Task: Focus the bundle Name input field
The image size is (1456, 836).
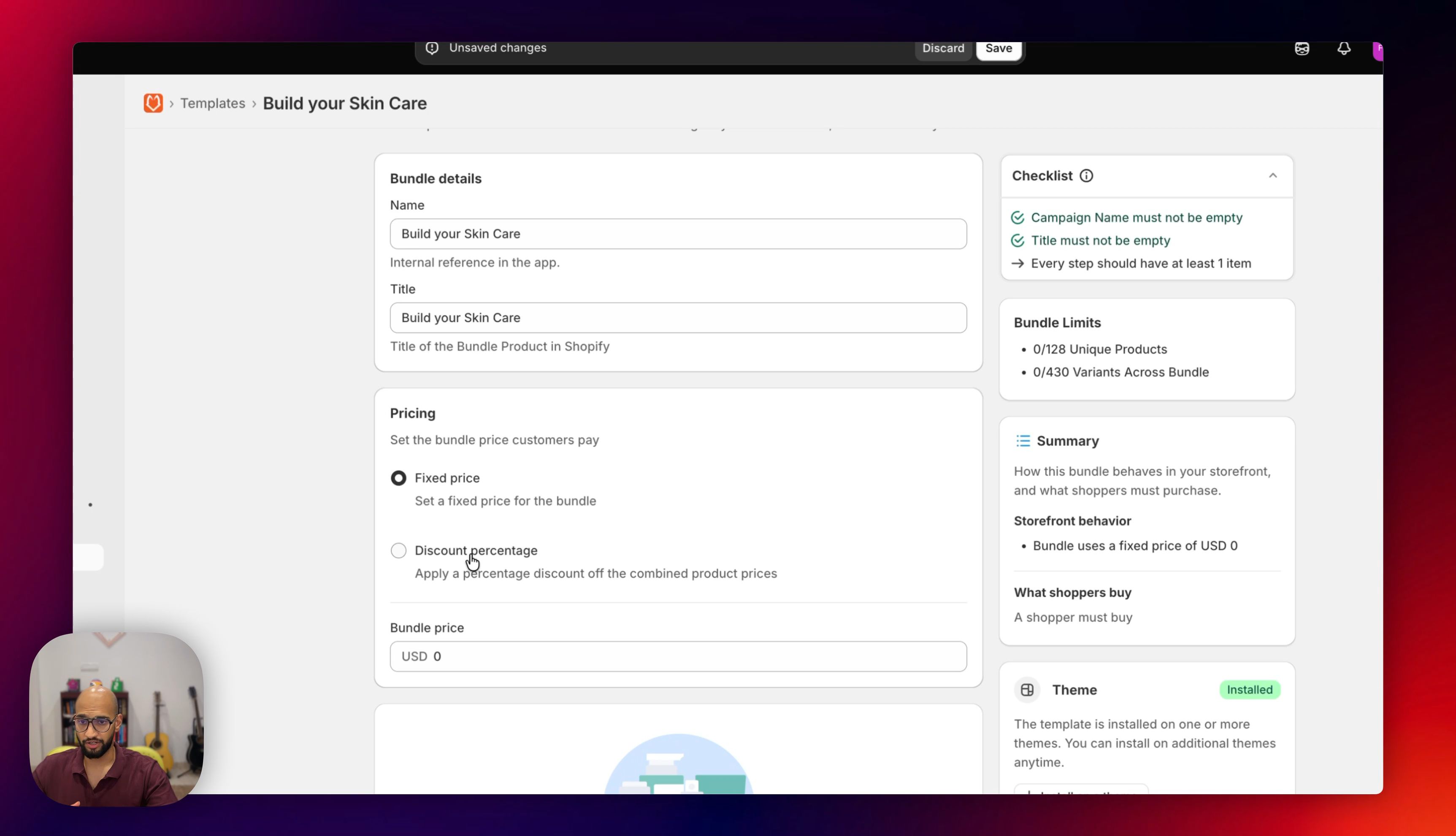Action: click(x=678, y=234)
